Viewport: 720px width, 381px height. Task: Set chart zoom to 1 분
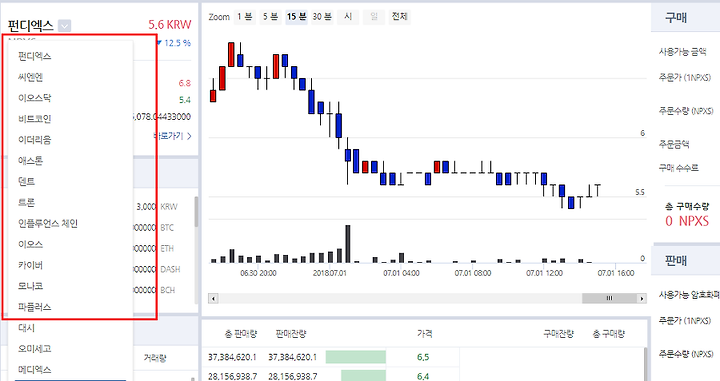point(245,17)
